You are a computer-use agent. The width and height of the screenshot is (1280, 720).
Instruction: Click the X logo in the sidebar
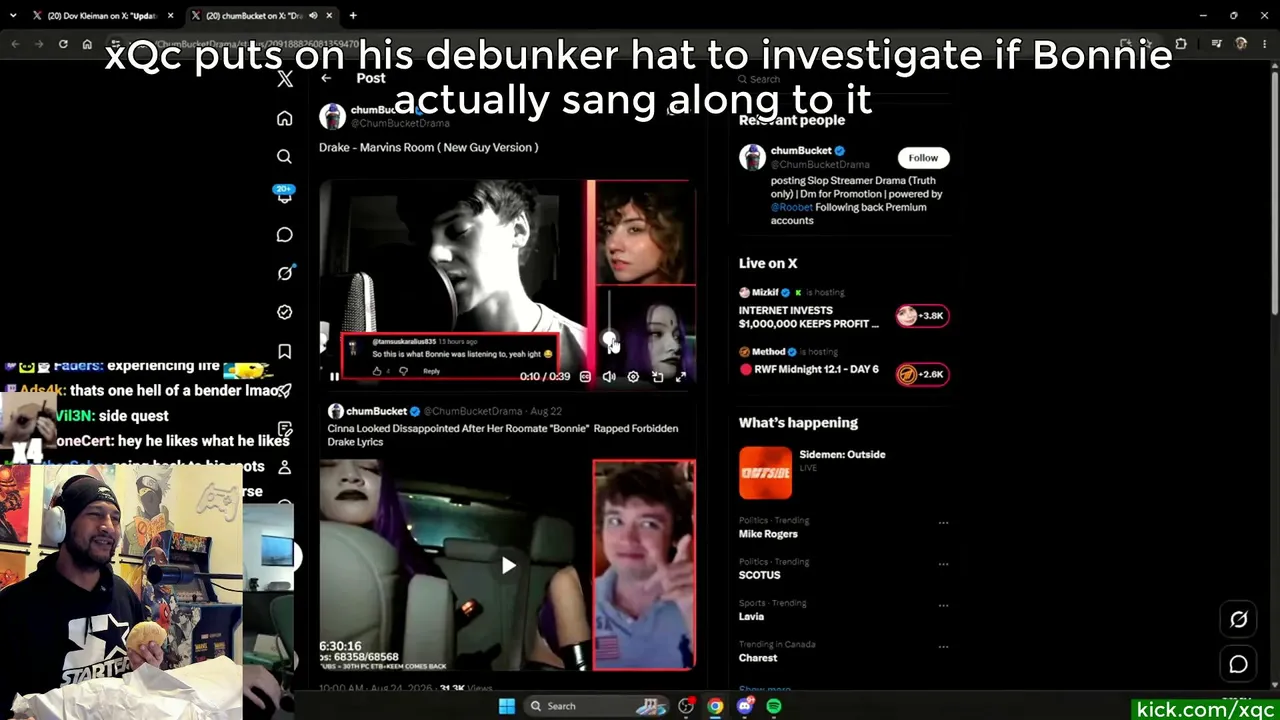(x=285, y=79)
